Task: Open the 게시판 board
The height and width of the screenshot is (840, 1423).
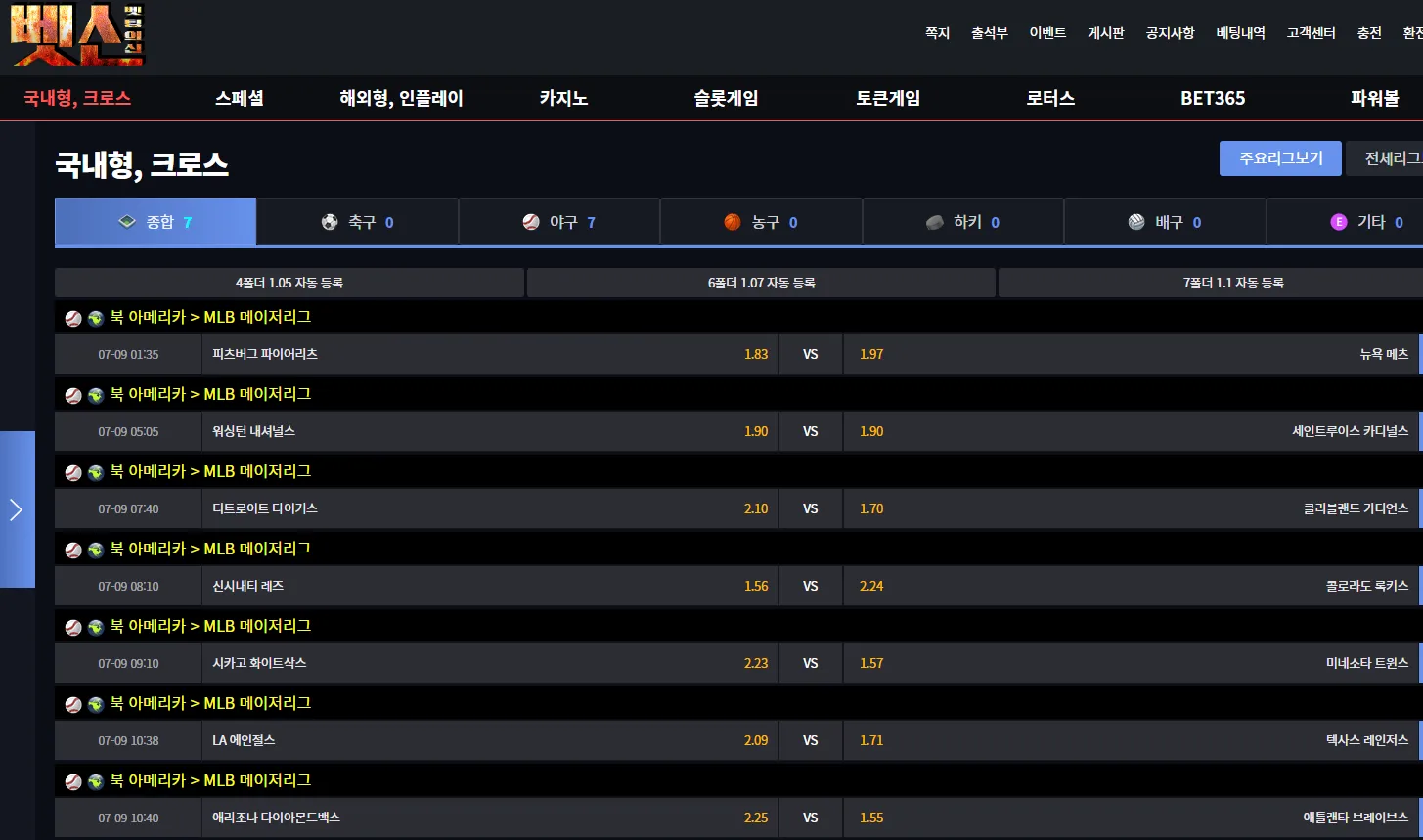Action: coord(1106,33)
